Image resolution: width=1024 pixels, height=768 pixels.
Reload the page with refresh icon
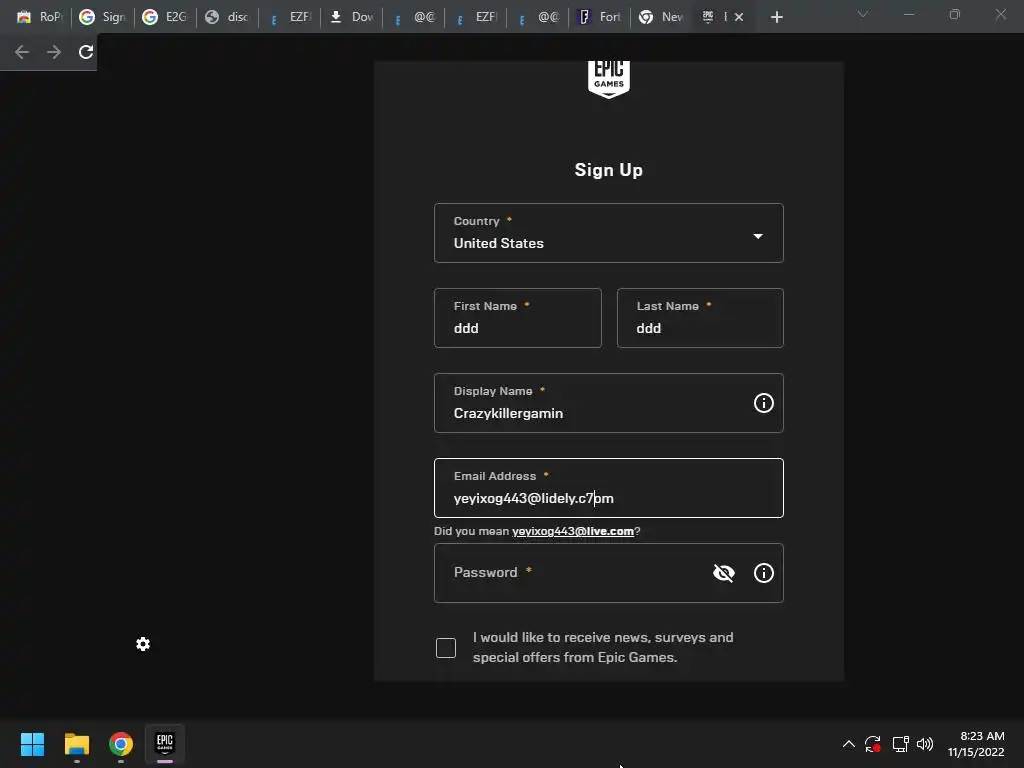(86, 52)
